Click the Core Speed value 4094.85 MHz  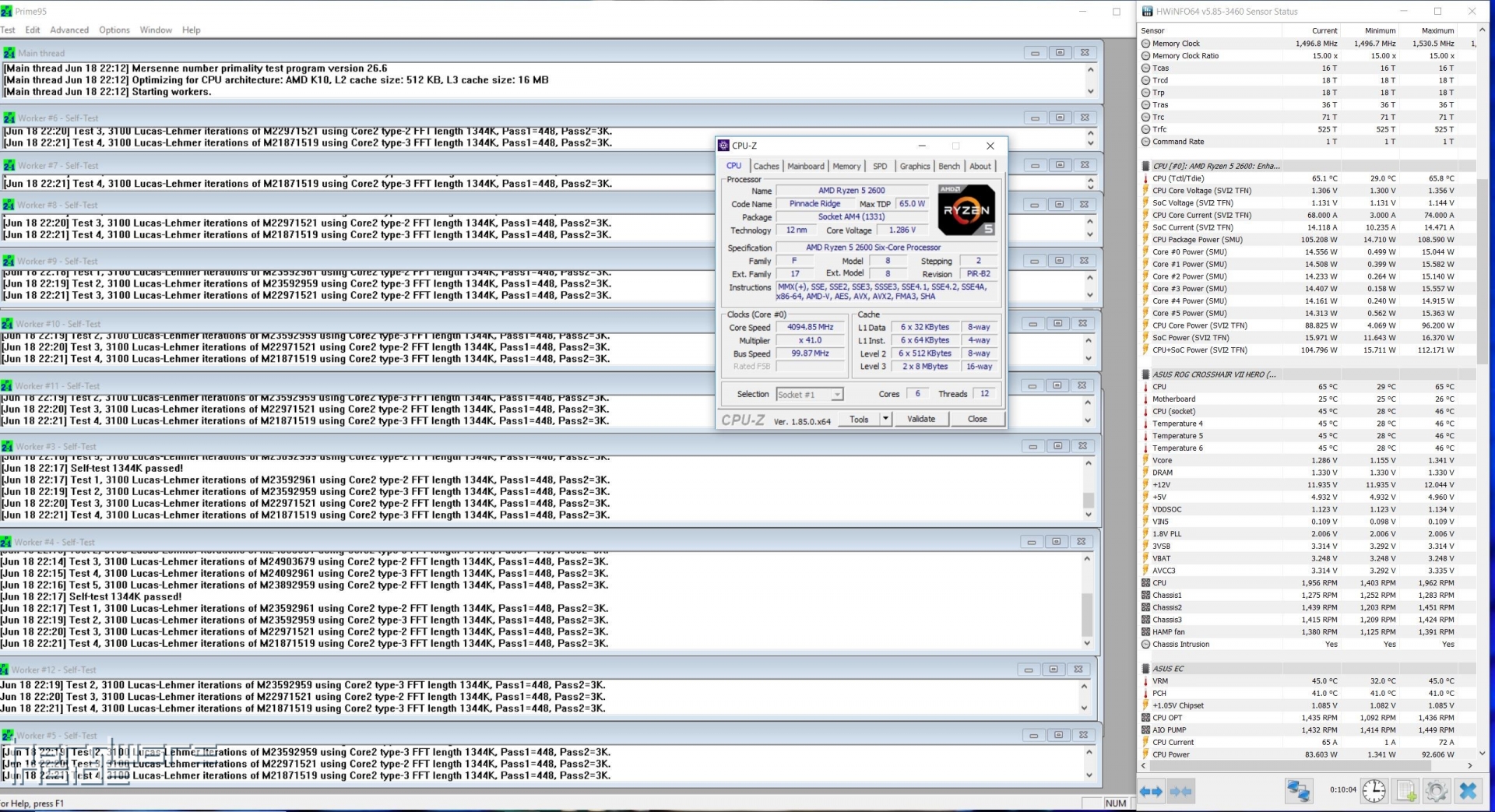coord(810,328)
